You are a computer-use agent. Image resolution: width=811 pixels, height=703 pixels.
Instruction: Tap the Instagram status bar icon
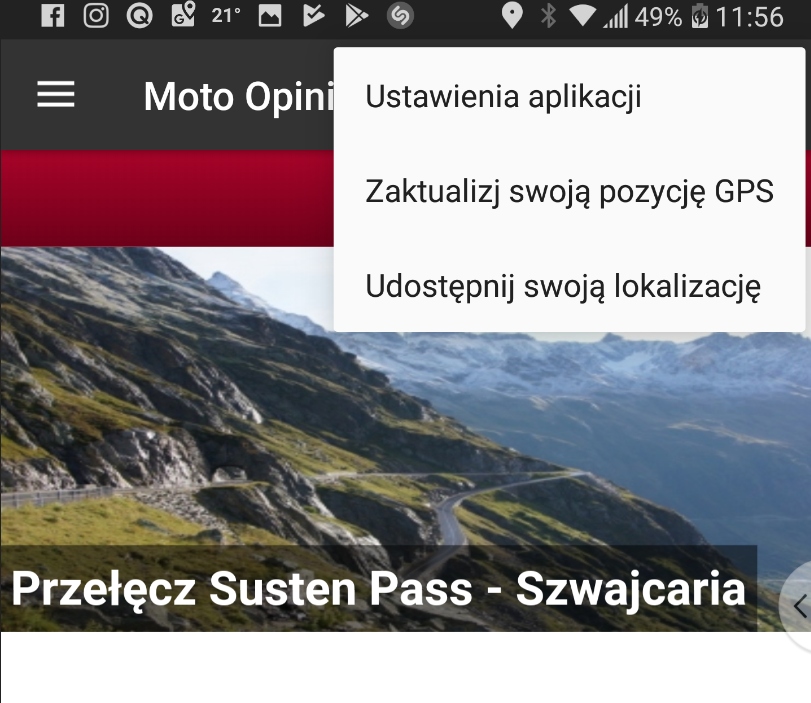(96, 16)
